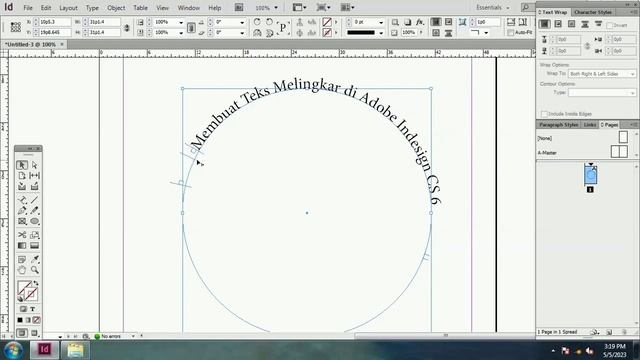Open the Bridge icon in menu bar
This screenshot has width=640, height=360.
pos(239,7)
